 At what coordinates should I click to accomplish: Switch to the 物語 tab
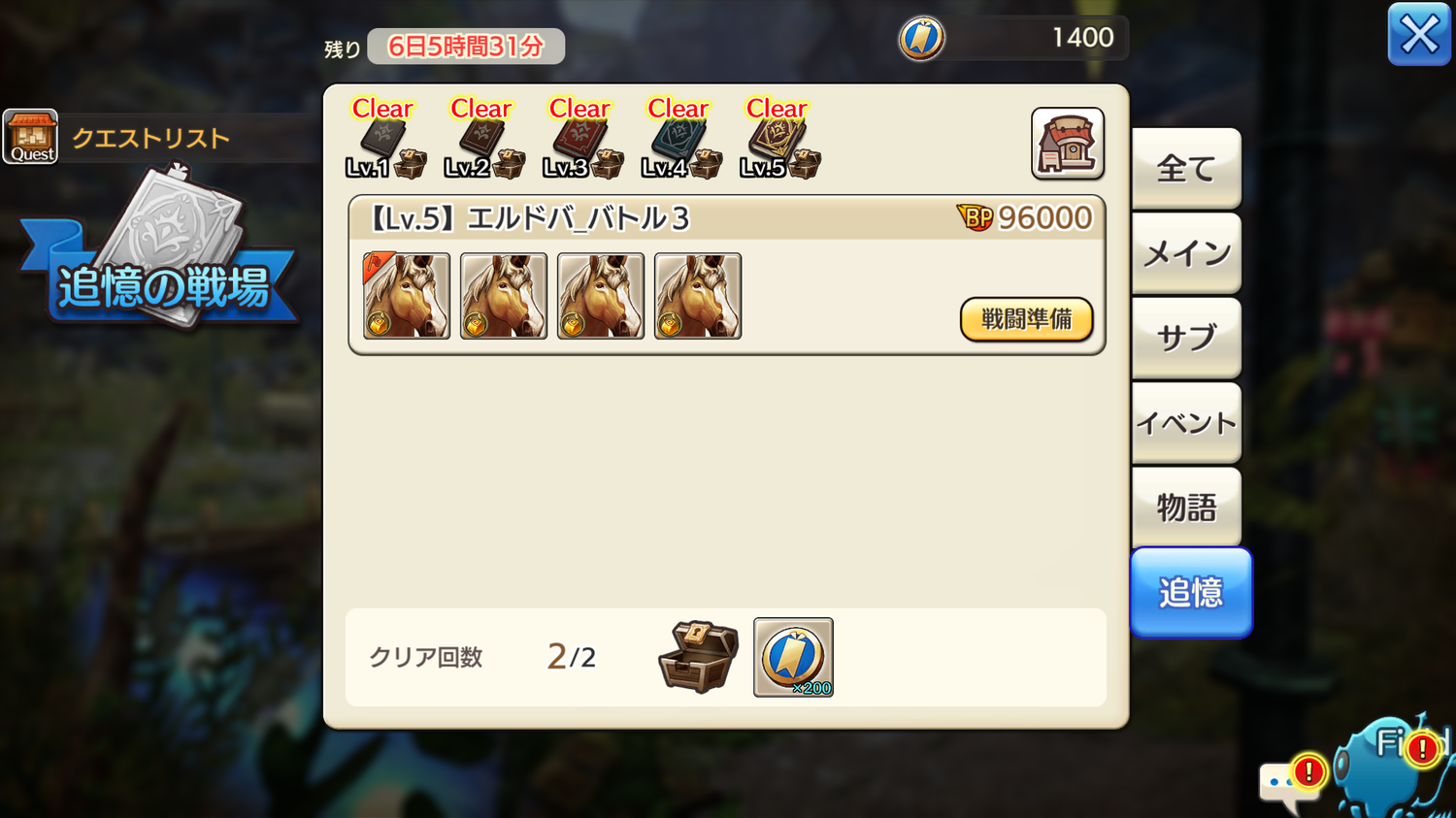click(x=1186, y=507)
